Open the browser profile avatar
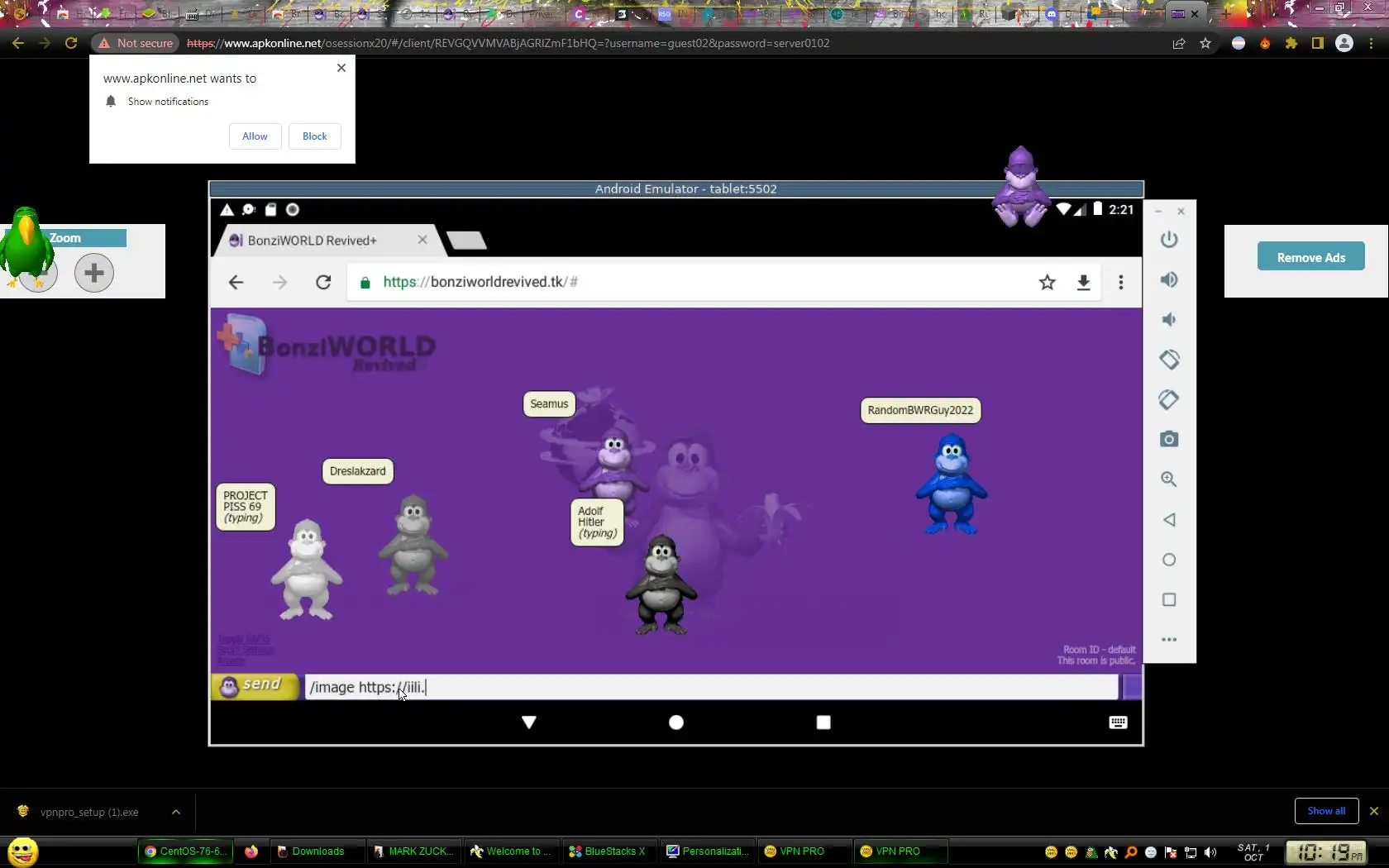Image resolution: width=1389 pixels, height=868 pixels. 1344,43
